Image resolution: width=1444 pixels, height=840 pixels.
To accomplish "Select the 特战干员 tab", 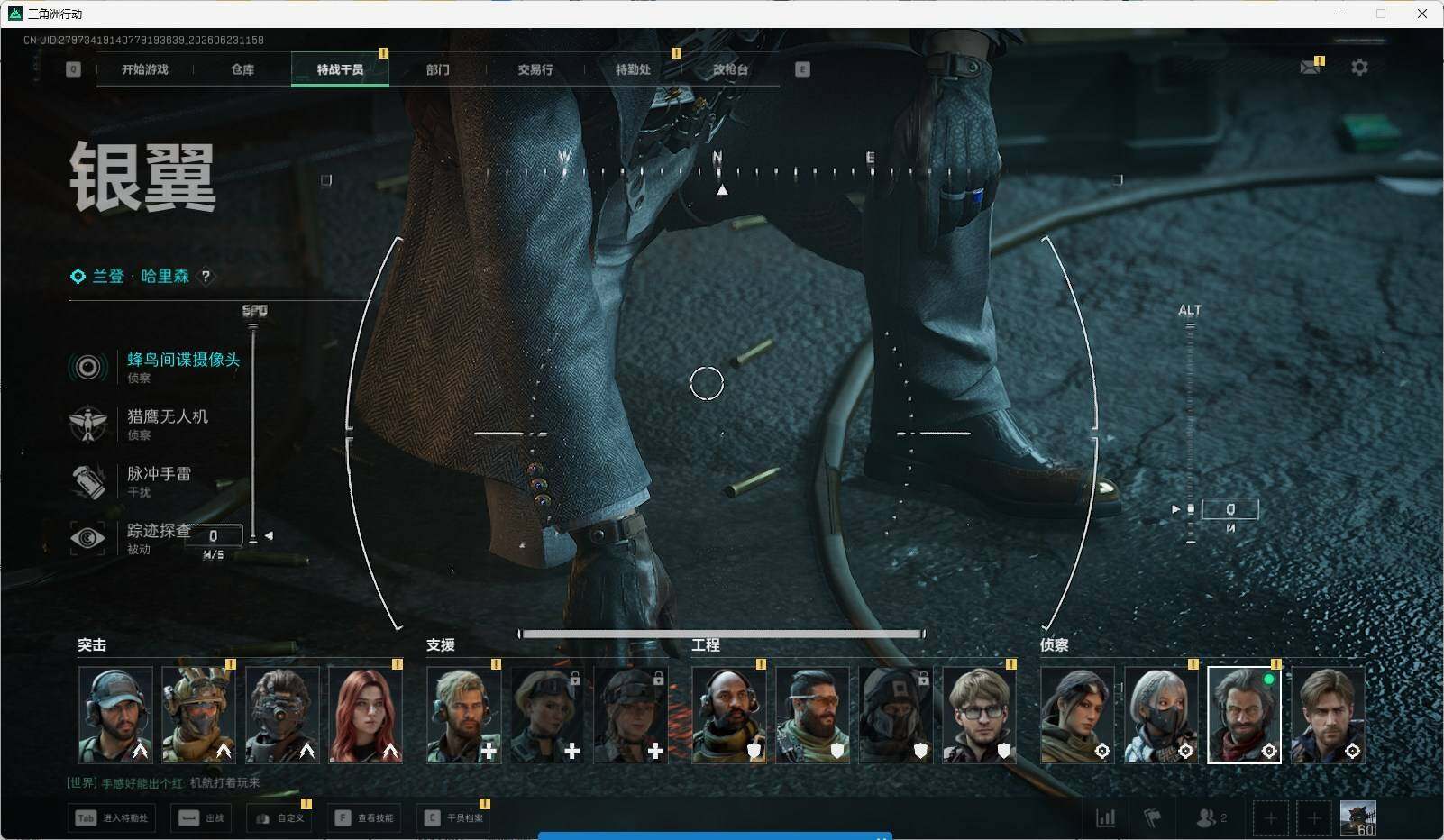I will click(x=340, y=69).
